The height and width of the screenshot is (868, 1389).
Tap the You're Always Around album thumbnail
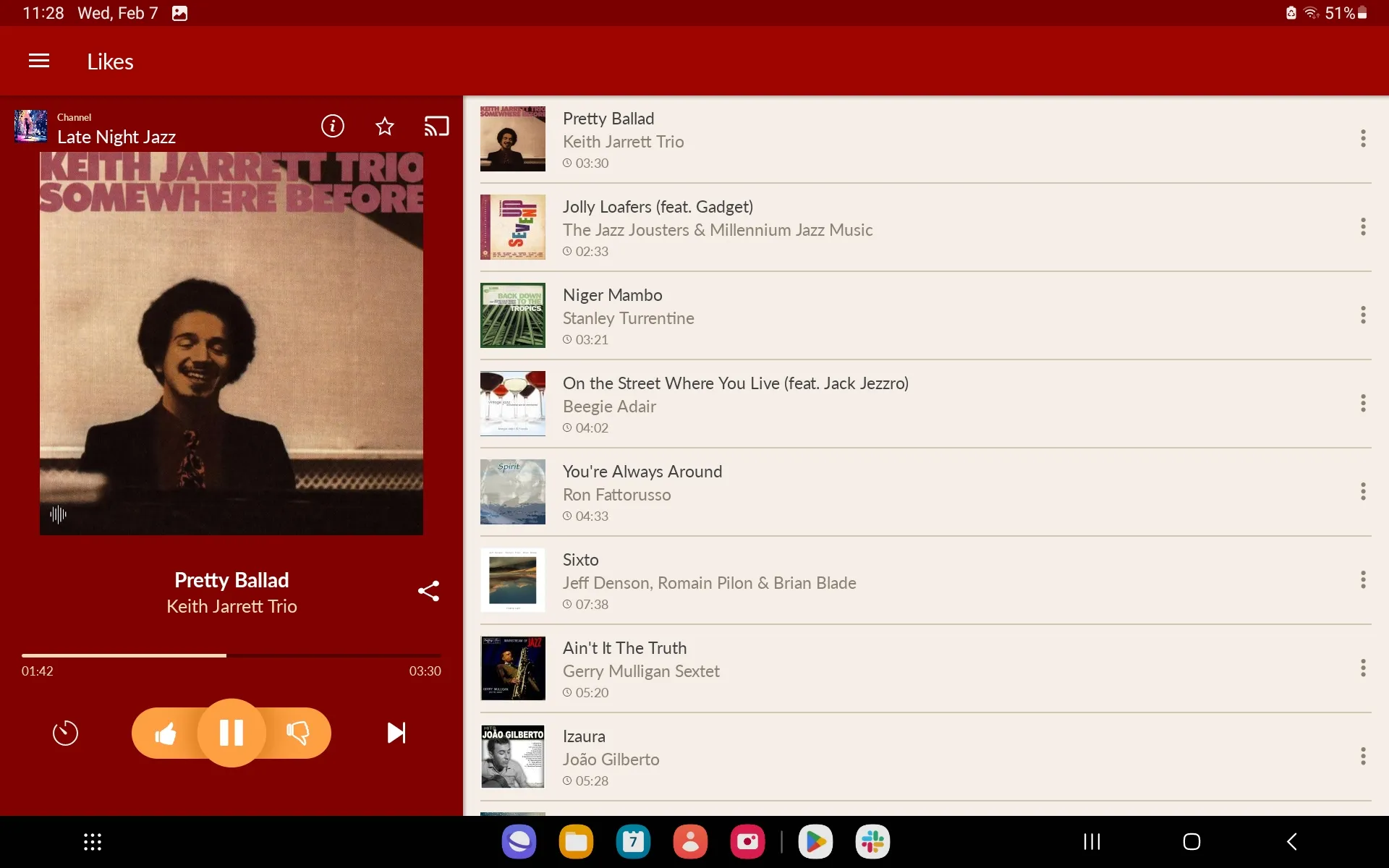click(x=513, y=492)
